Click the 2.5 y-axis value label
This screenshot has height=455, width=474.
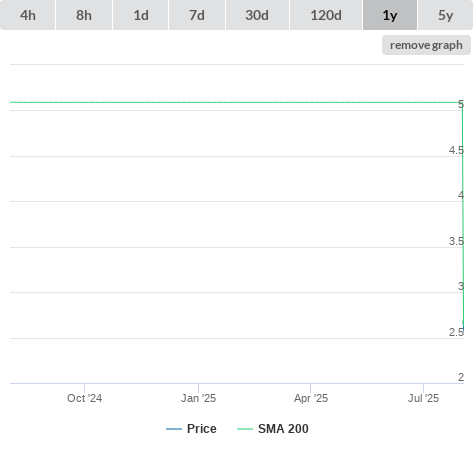click(x=456, y=332)
